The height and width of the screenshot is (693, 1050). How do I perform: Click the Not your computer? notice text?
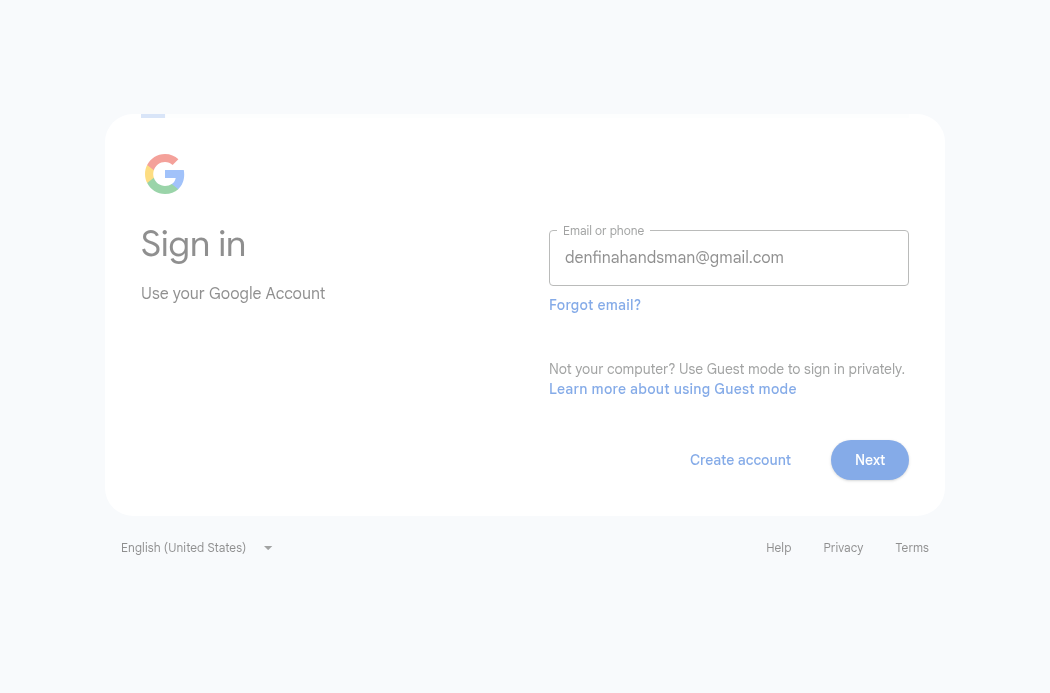point(727,370)
